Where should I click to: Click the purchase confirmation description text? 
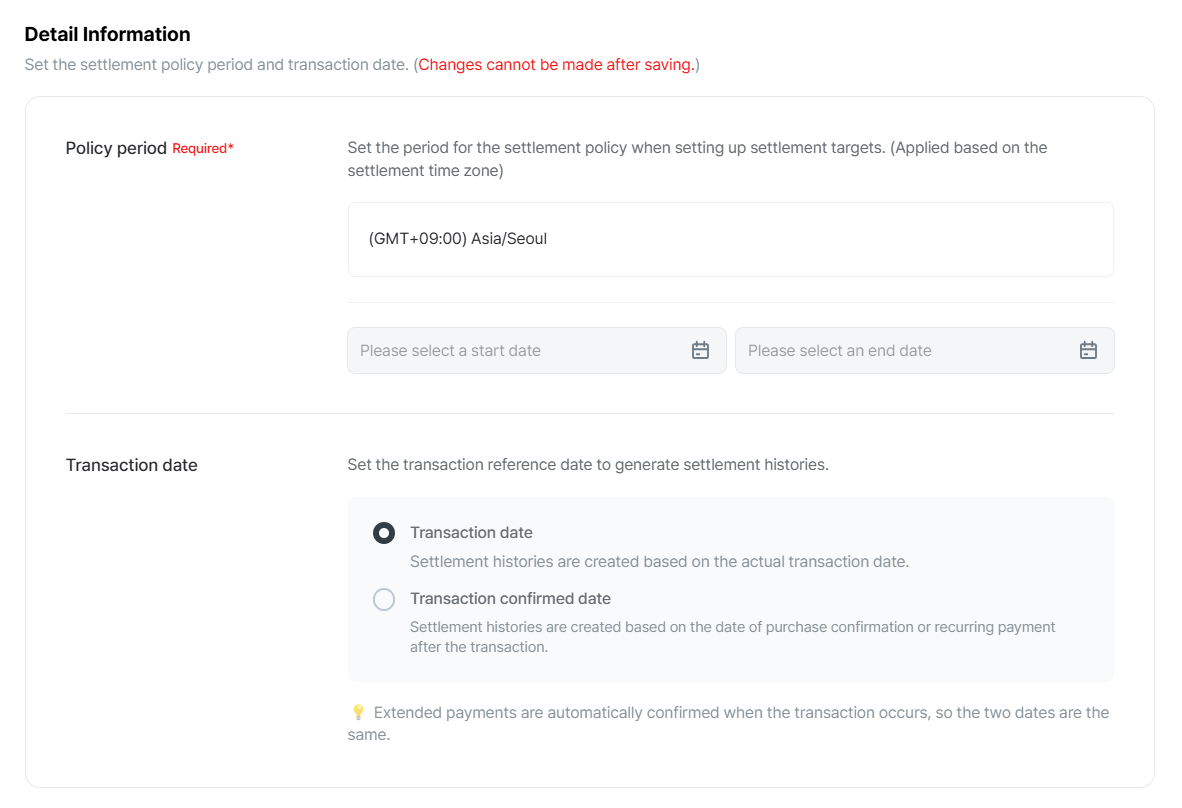click(733, 637)
